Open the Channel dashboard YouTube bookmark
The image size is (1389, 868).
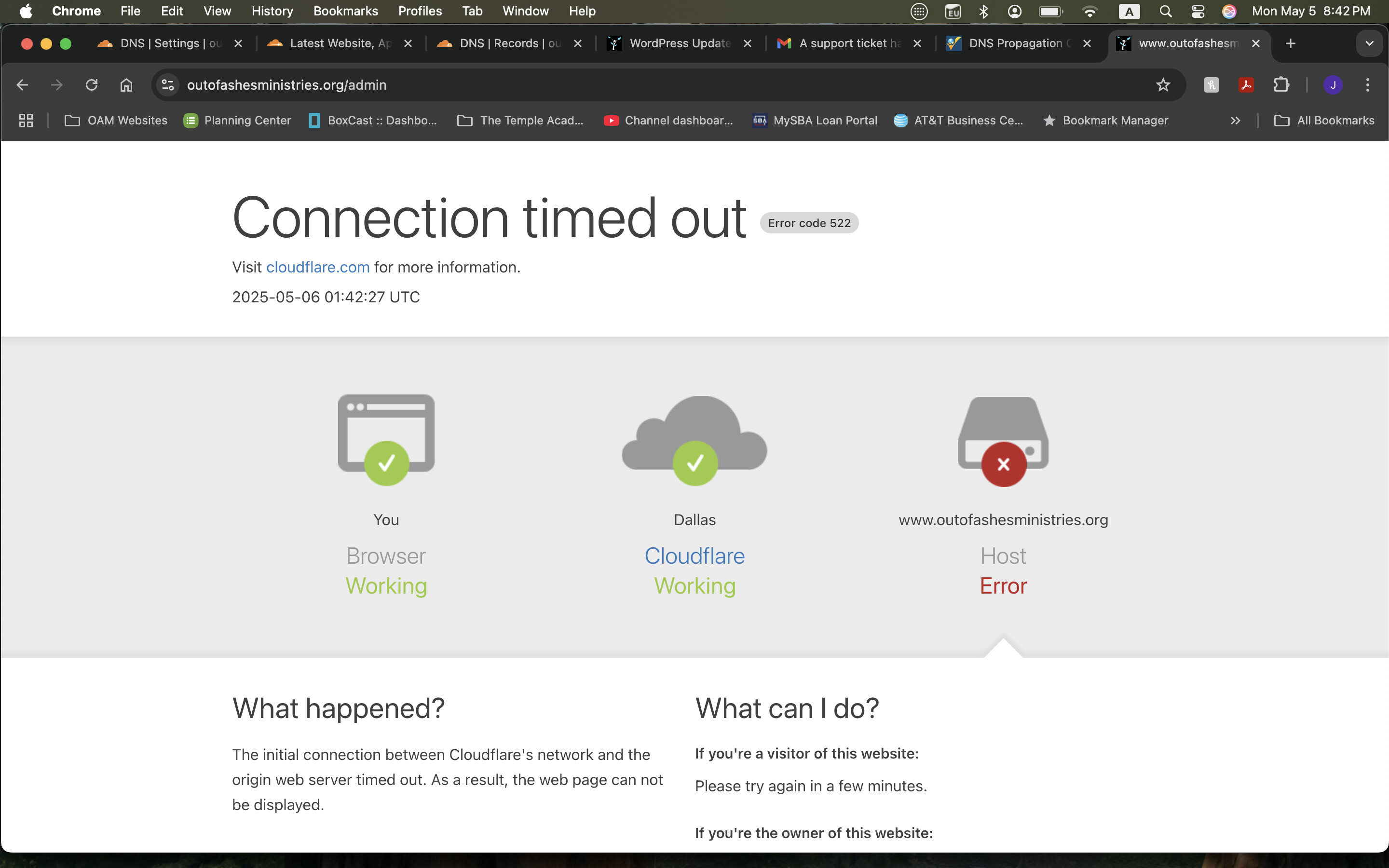[668, 121]
